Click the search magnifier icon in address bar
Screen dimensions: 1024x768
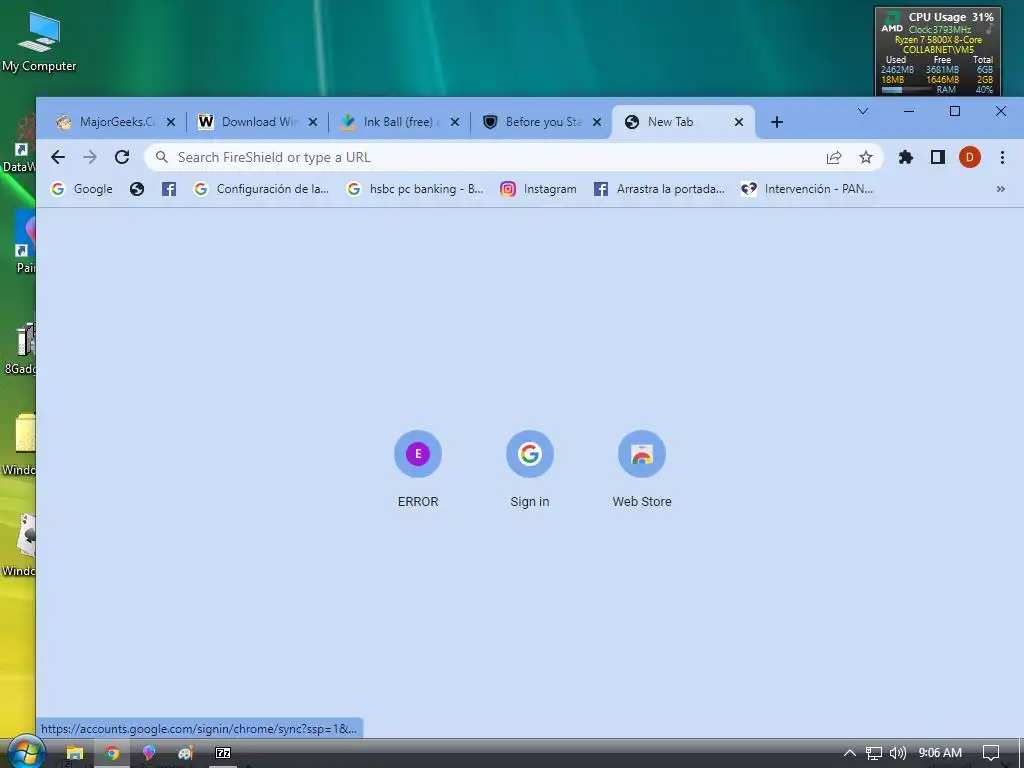coord(161,157)
